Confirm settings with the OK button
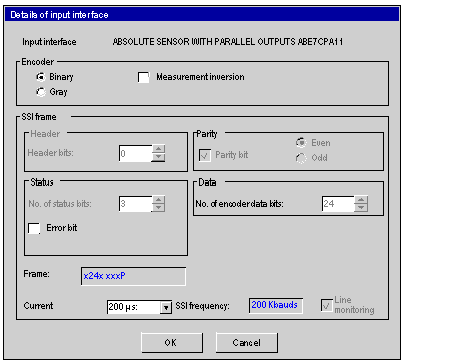 [172, 343]
